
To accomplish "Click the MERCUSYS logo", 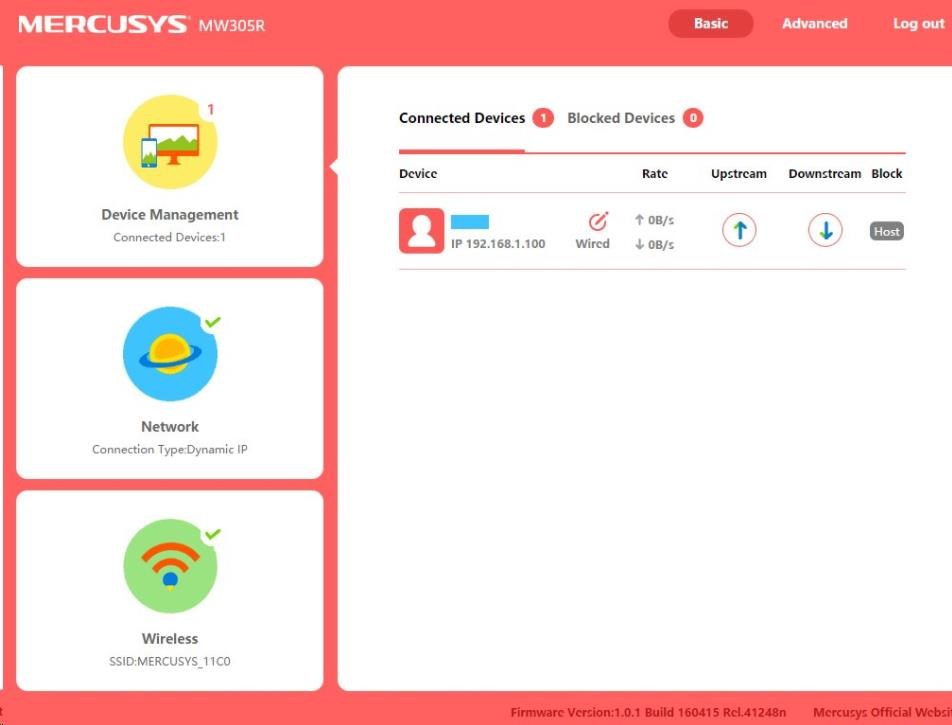I will point(102,24).
